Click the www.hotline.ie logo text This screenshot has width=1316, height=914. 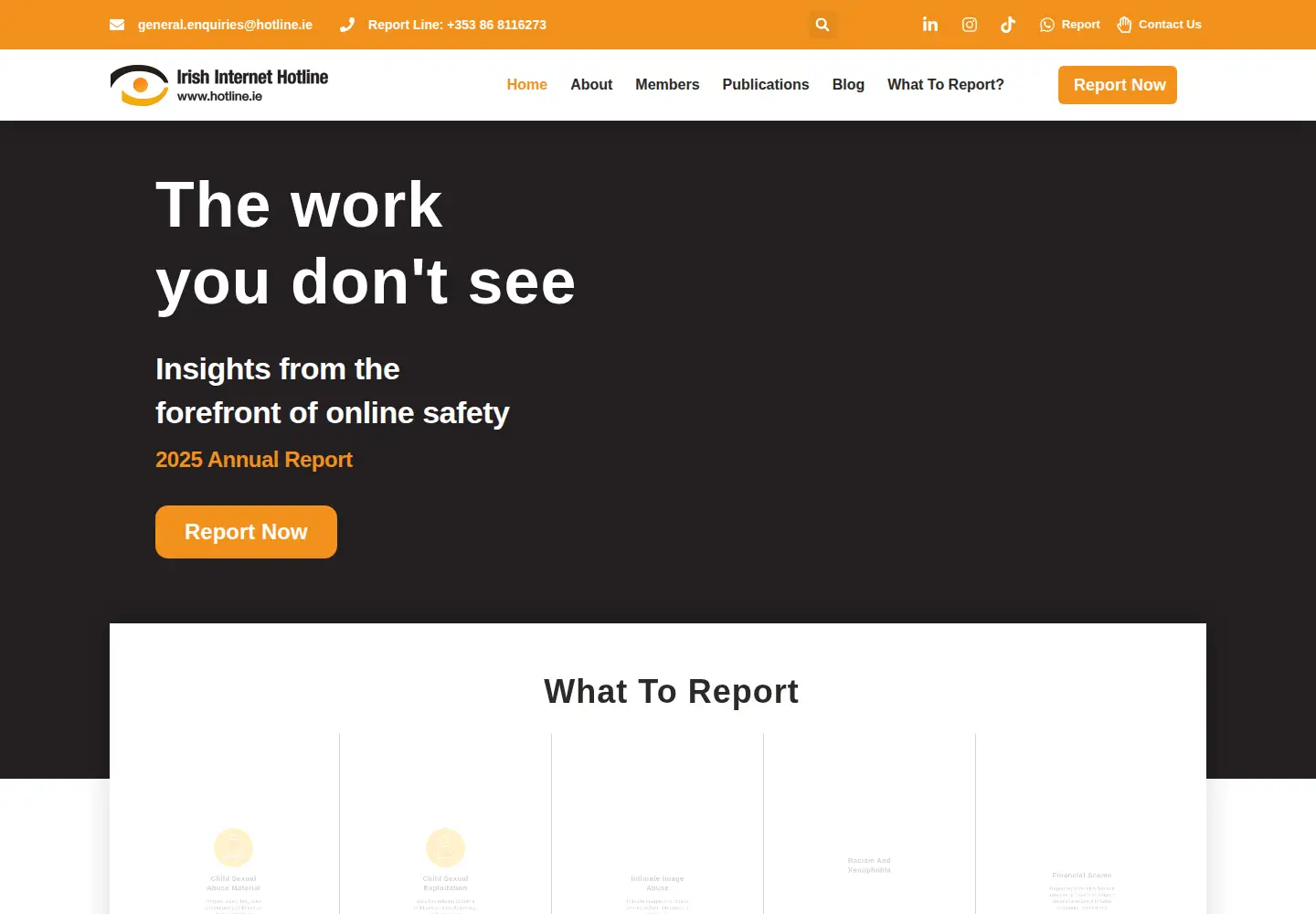tap(219, 96)
